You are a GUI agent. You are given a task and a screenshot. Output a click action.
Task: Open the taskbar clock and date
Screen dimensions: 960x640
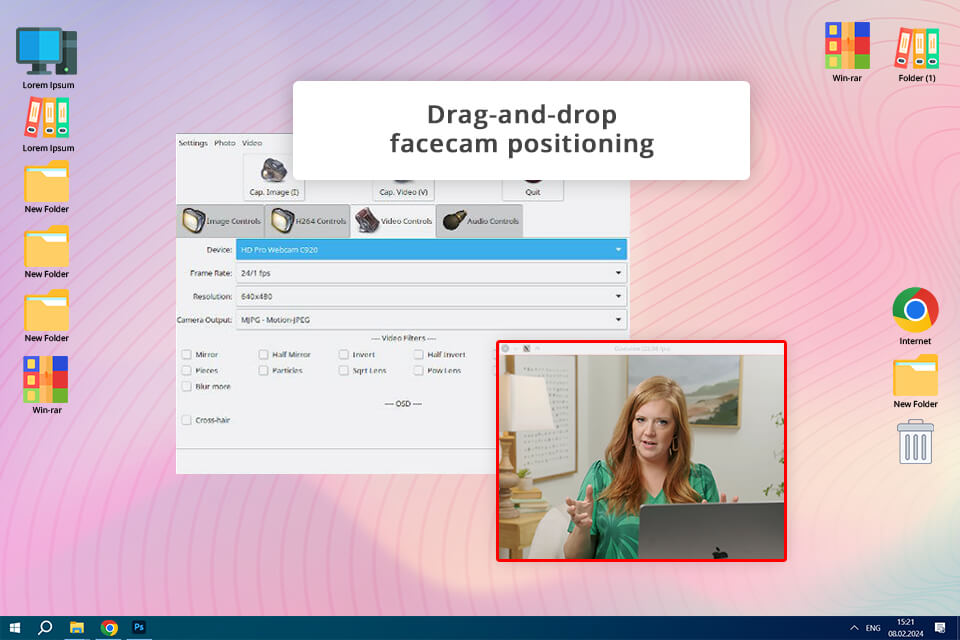coord(906,628)
